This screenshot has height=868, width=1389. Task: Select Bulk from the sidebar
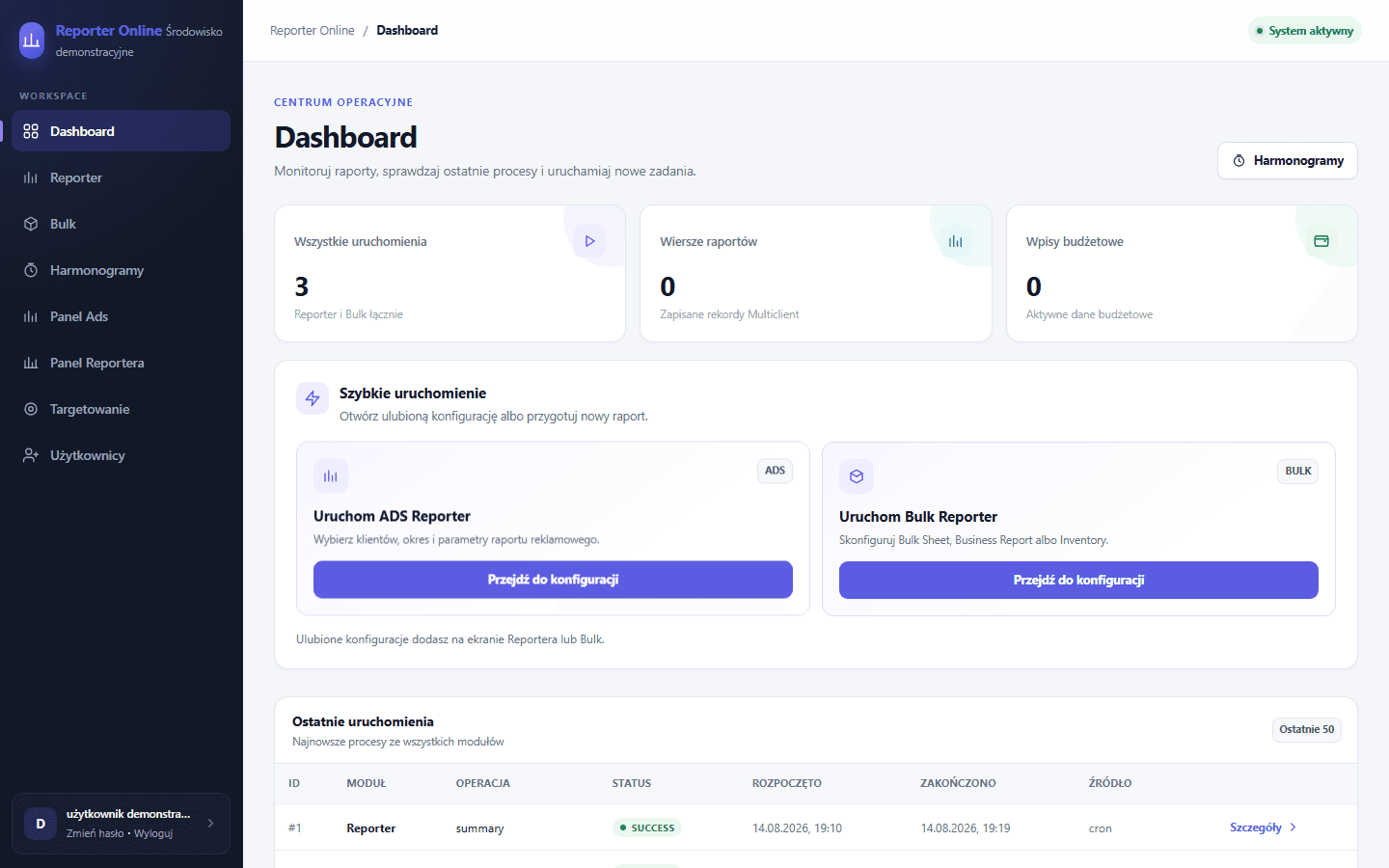[121, 224]
